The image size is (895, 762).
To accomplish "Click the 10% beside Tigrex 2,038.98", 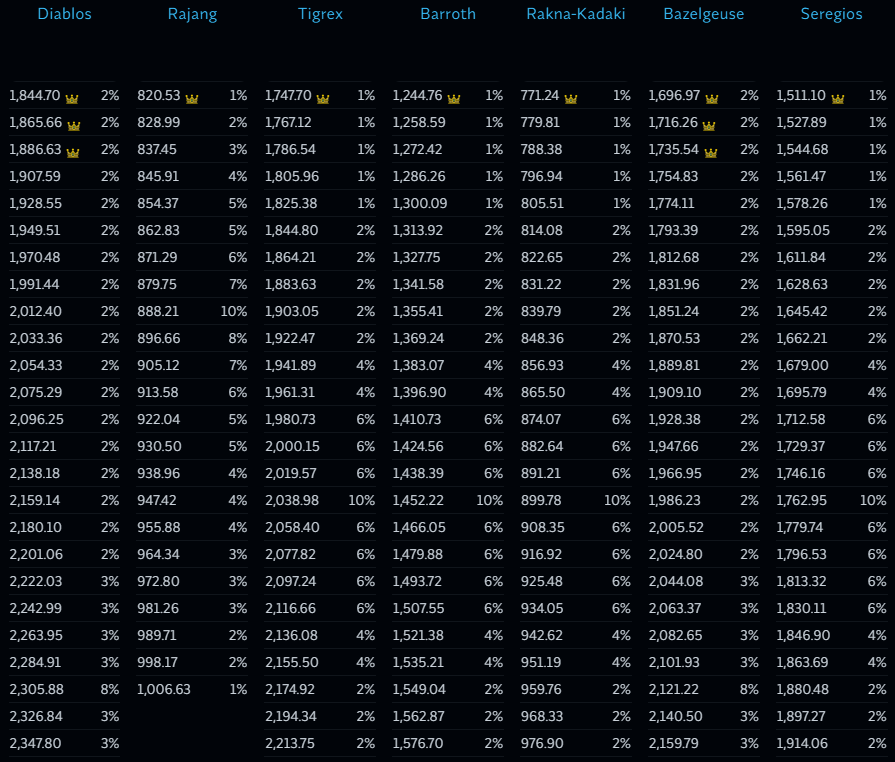I will pos(362,501).
